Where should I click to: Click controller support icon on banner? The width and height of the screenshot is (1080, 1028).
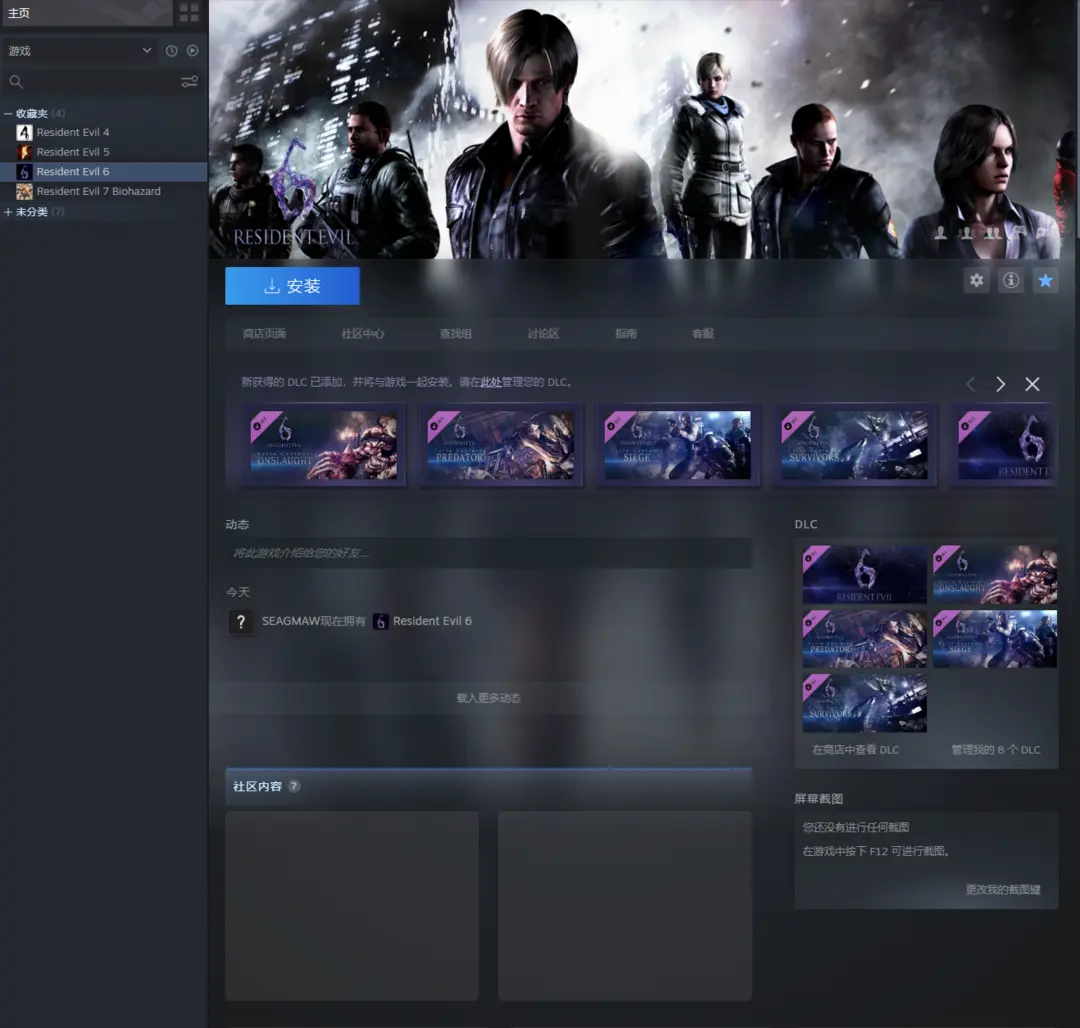(1019, 233)
